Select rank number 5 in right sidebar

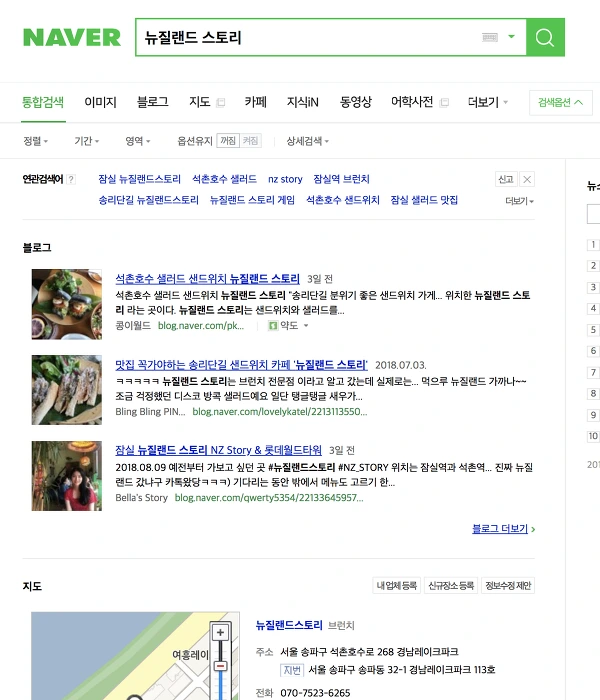(593, 330)
